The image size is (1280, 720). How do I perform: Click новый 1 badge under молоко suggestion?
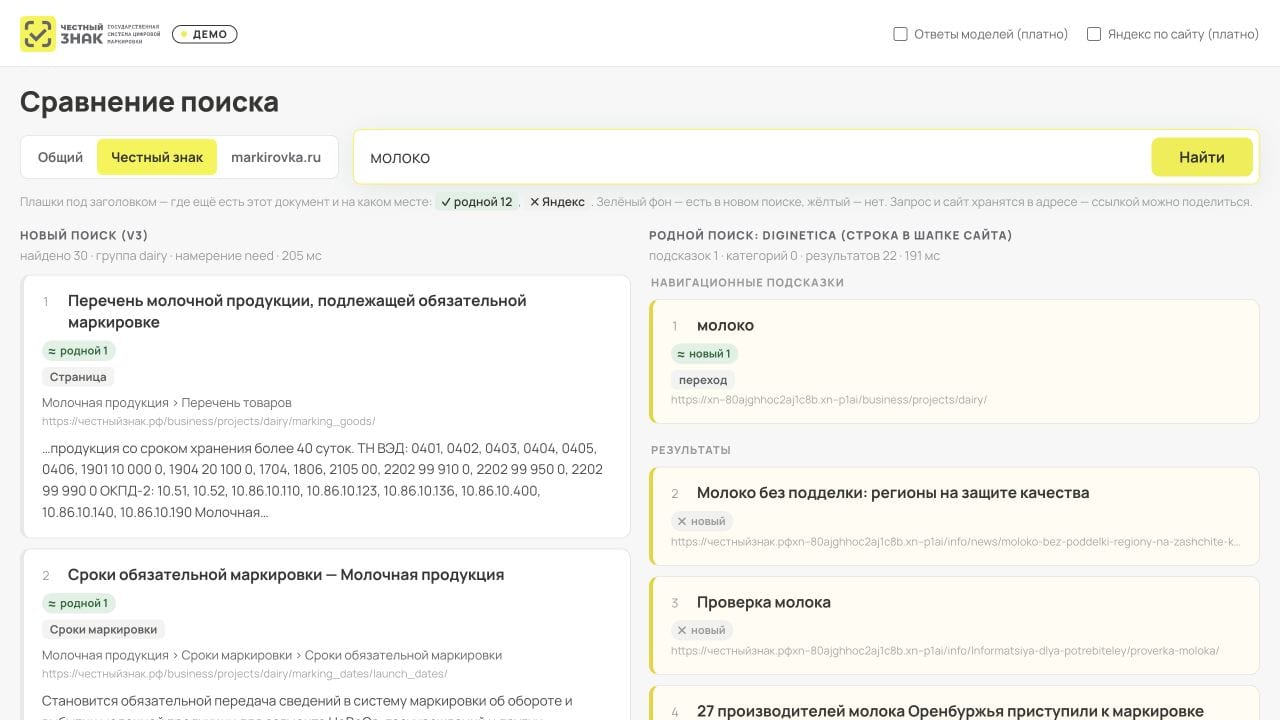[x=704, y=353]
